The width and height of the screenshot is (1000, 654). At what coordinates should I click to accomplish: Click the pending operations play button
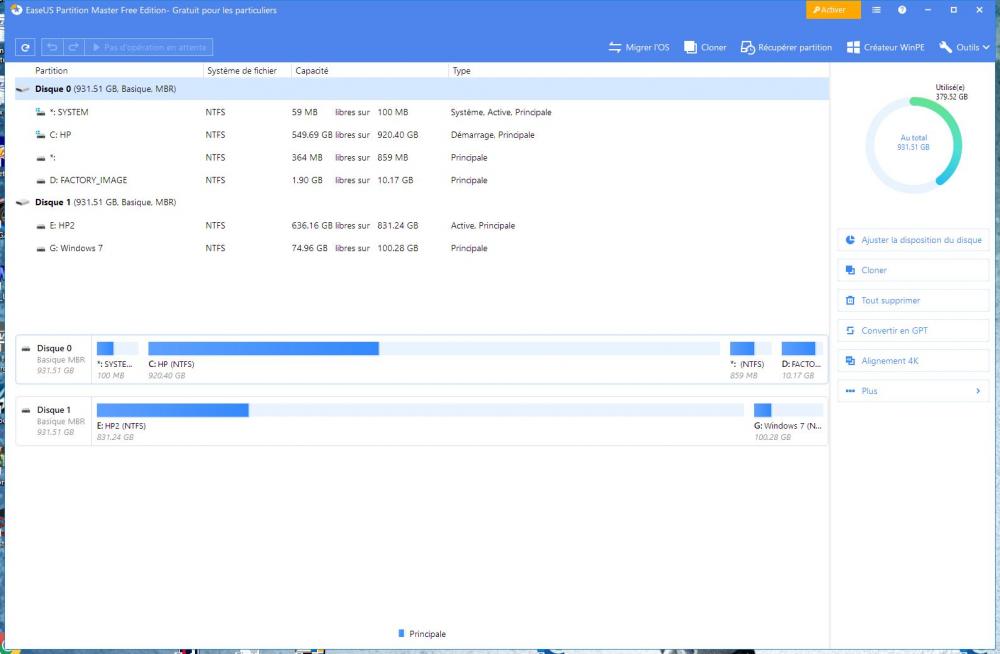(149, 47)
